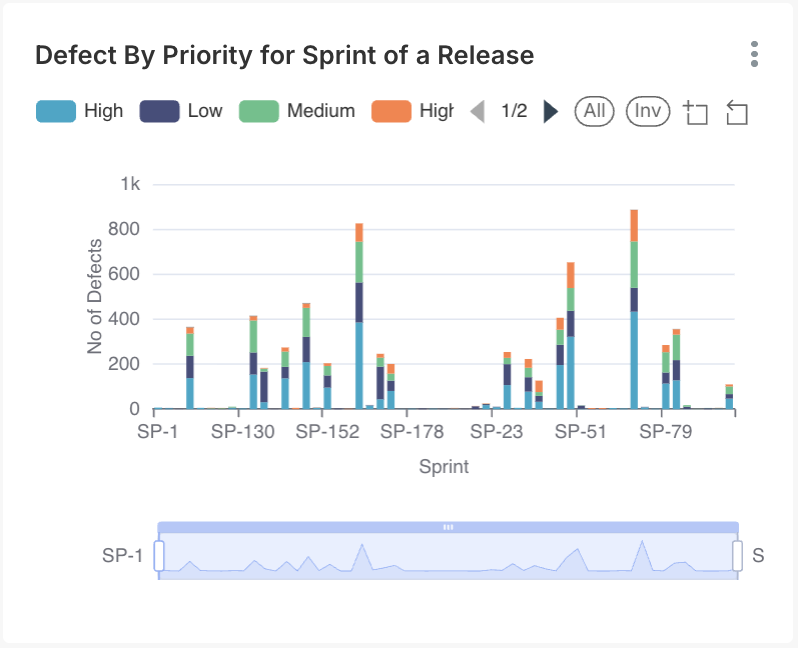Screen dimensions: 798x648
Task: Go to next legend page arrow
Action: point(550,111)
